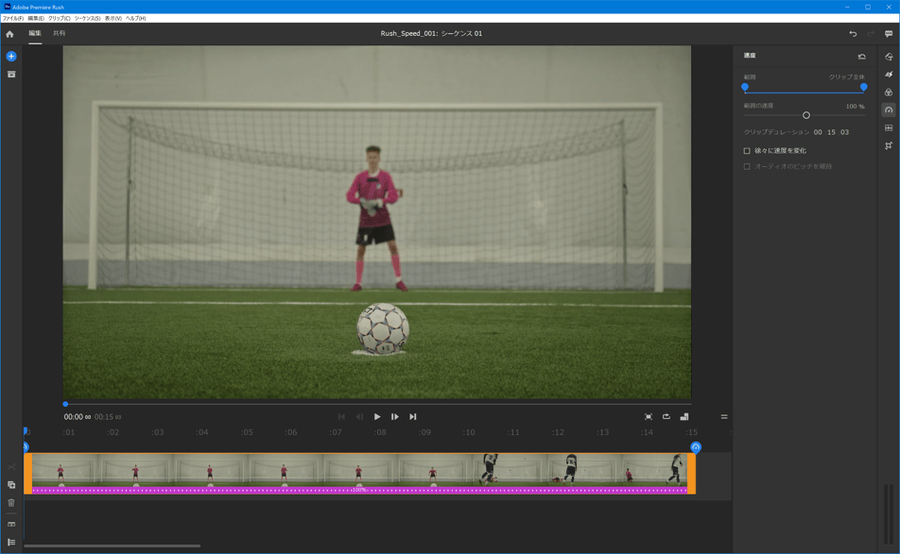Open the monitor options menu icon
This screenshot has width=900, height=554.
point(724,416)
